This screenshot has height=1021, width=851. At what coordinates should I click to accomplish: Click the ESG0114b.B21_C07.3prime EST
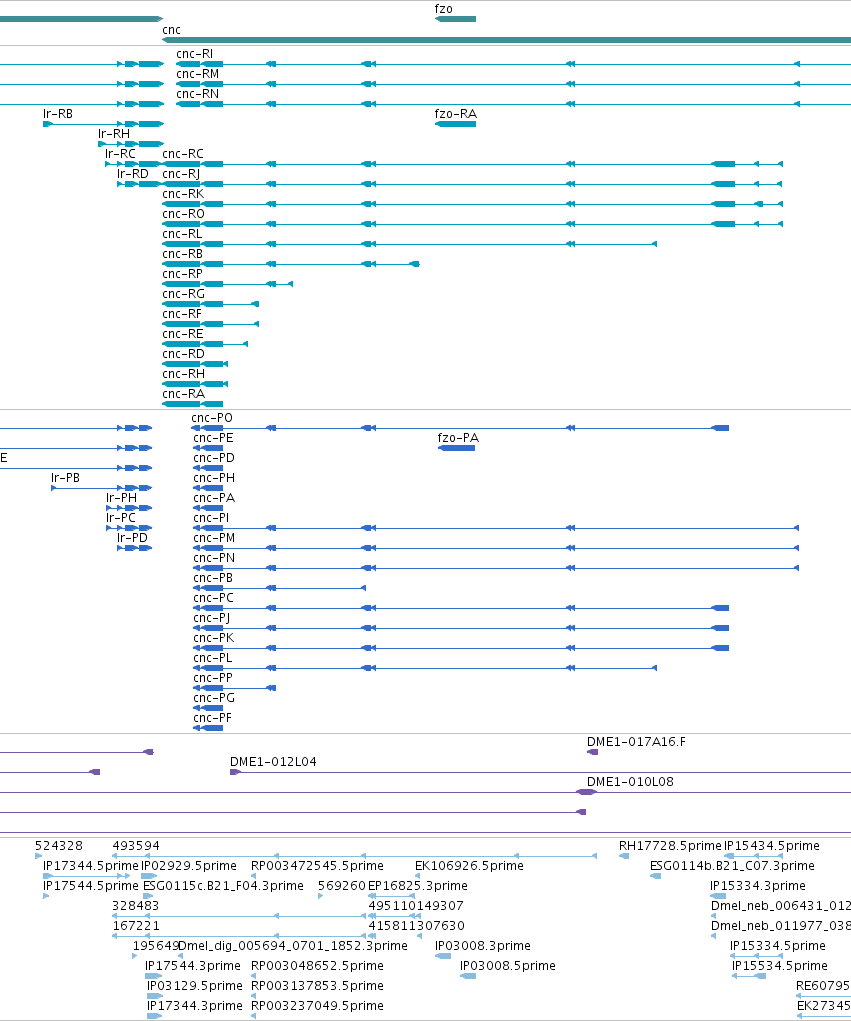732,866
